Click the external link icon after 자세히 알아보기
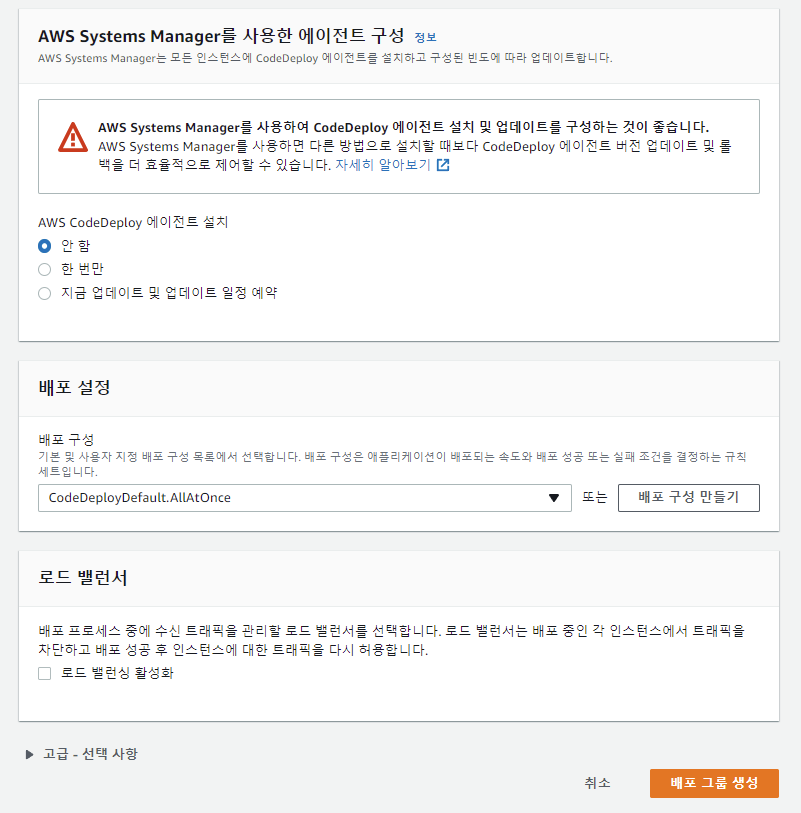 click(443, 165)
